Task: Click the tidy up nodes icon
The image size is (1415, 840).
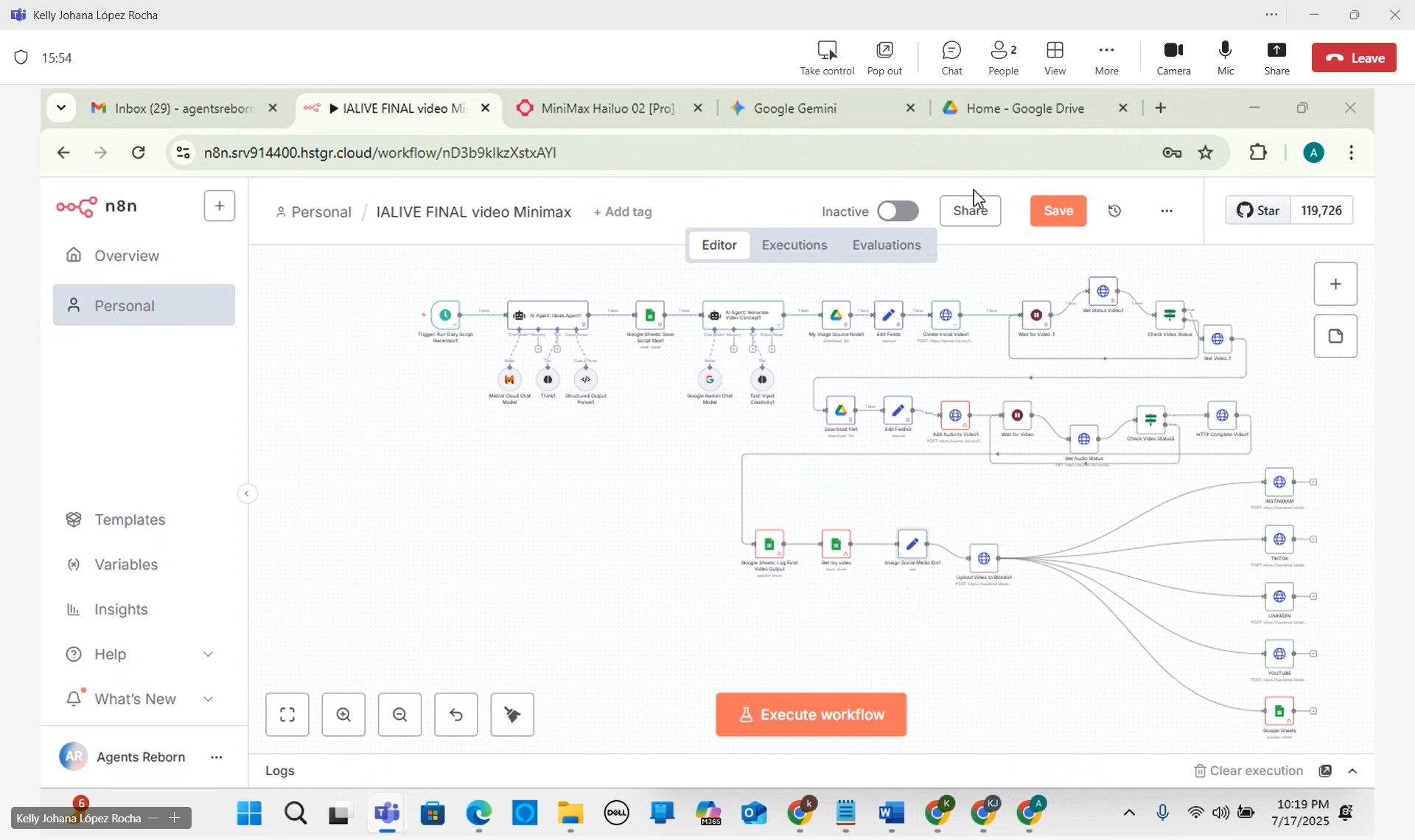Action: (x=512, y=715)
